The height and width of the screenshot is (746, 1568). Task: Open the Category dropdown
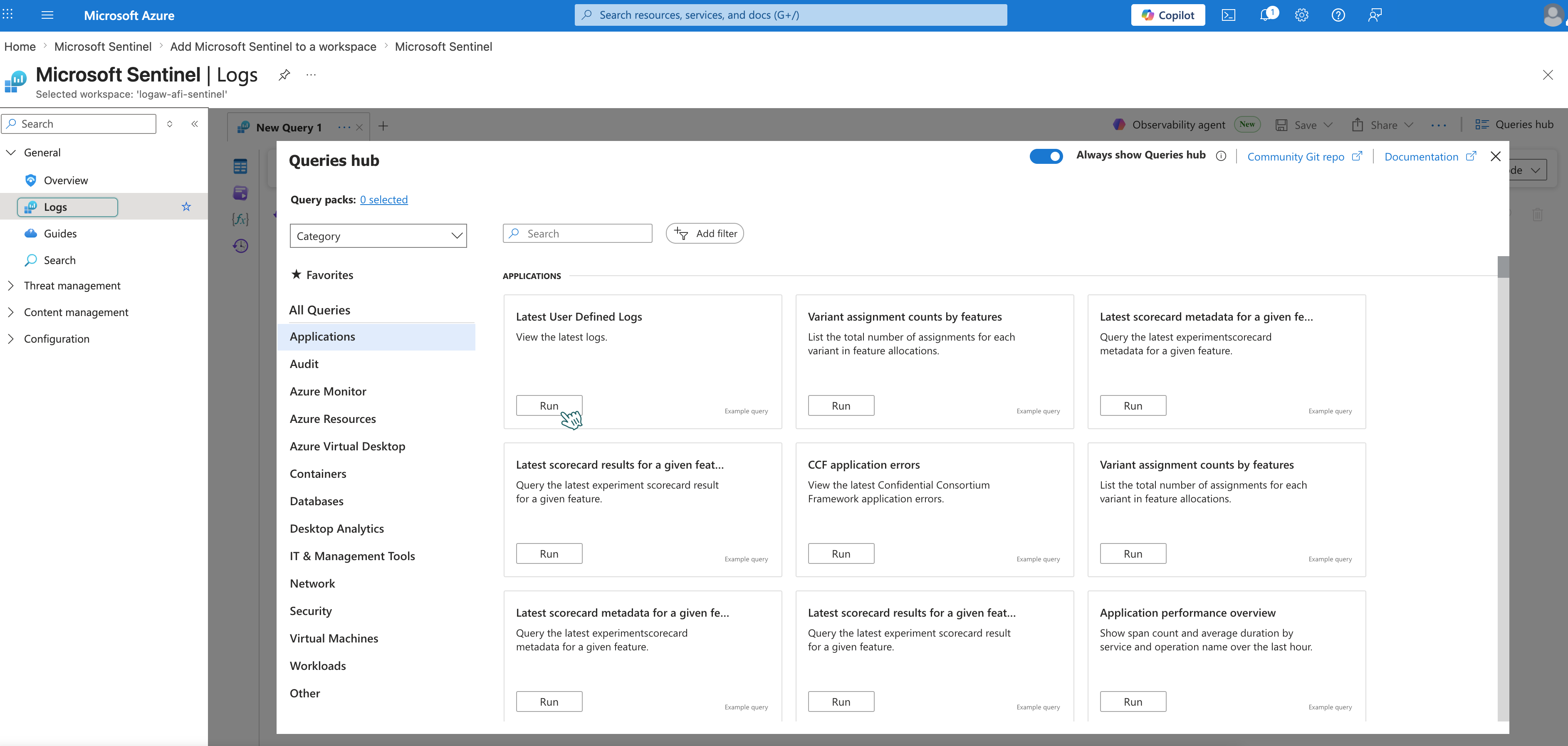(x=378, y=236)
